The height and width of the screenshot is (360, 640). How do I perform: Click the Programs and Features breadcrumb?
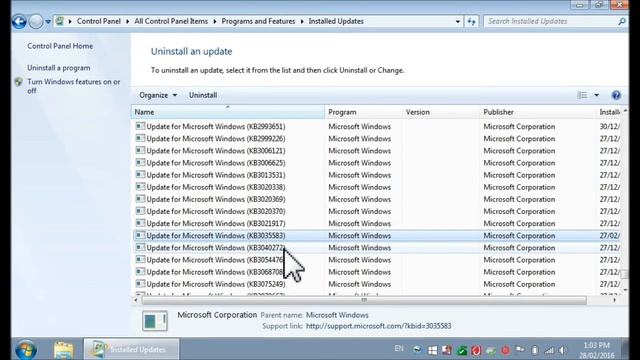258,21
